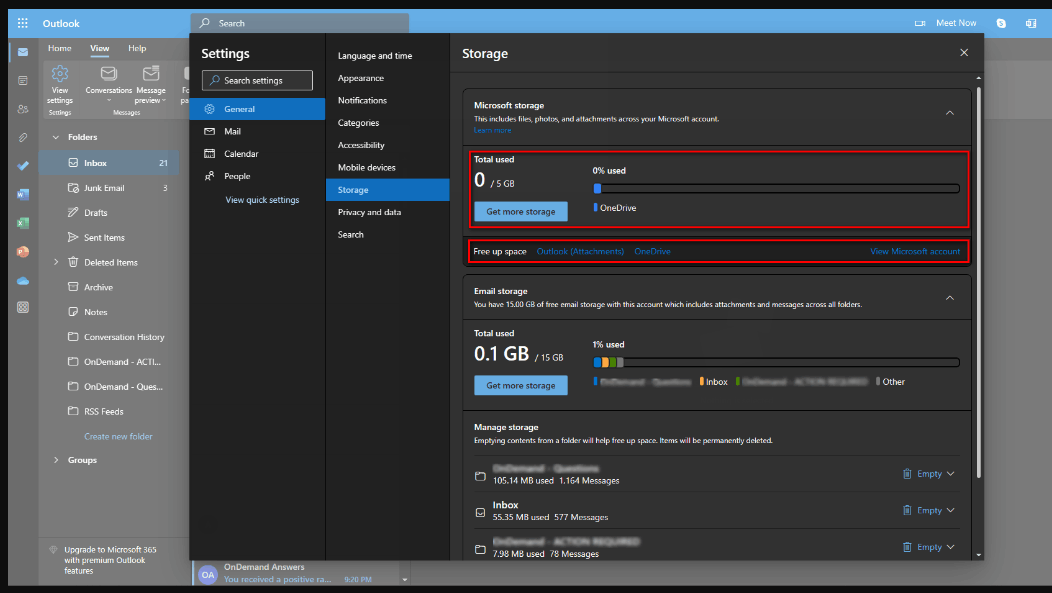Open the Junk Email folder
Image resolution: width=1052 pixels, height=593 pixels.
[109, 188]
